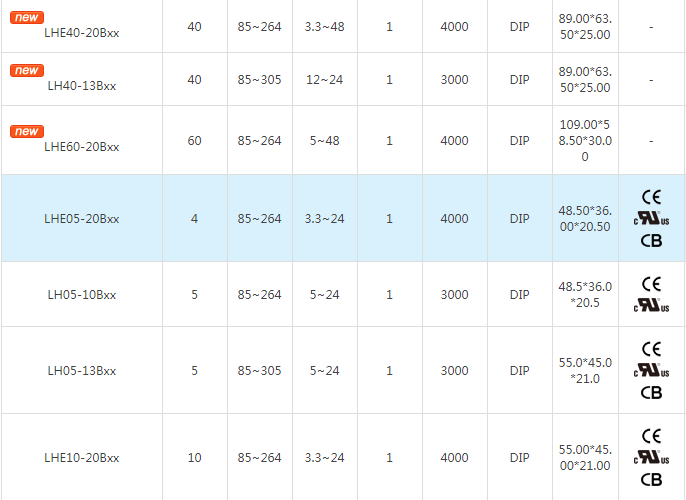Click the CB mark in LH05-13Bxx row
Image resolution: width=686 pixels, height=500 pixels.
[x=651, y=393]
